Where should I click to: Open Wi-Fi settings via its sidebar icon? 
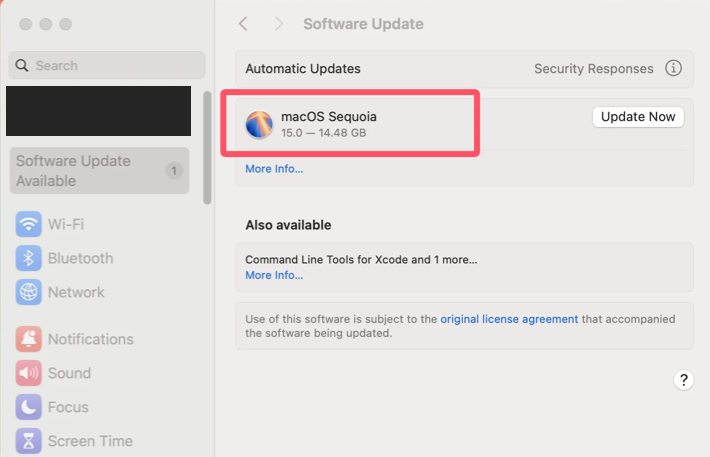click(29, 224)
